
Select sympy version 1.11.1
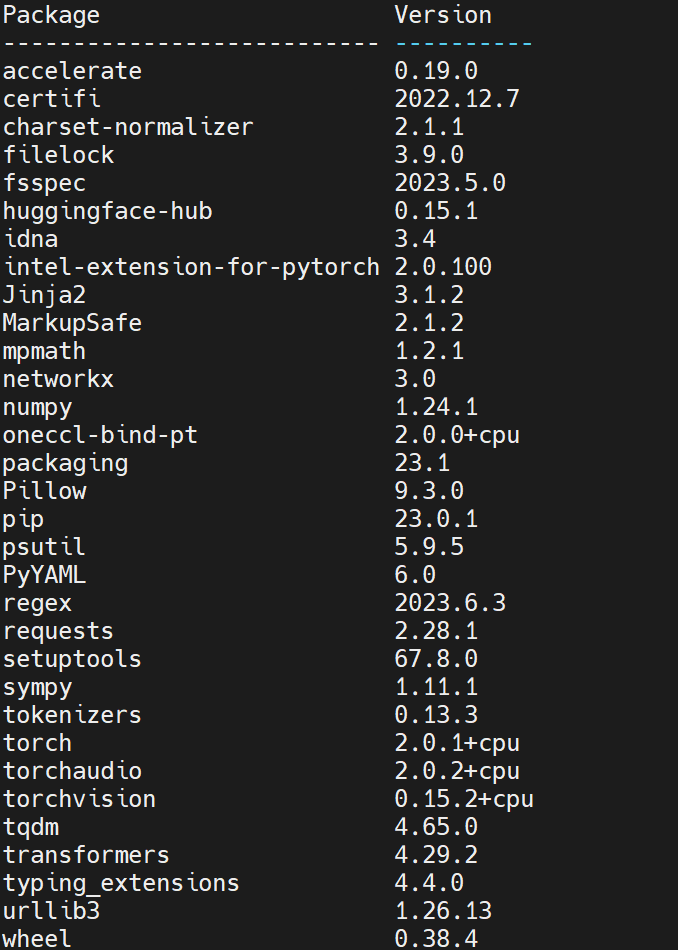tap(436, 686)
